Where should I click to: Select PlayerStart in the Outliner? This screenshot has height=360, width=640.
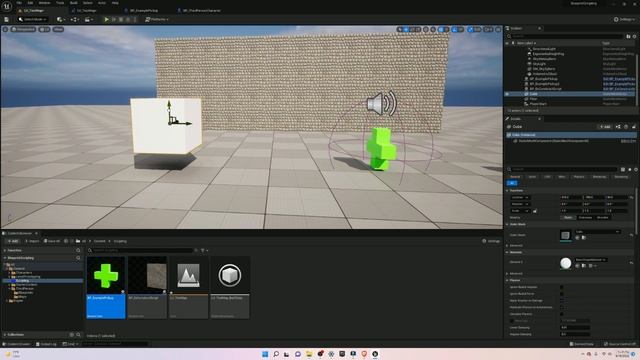pos(538,104)
